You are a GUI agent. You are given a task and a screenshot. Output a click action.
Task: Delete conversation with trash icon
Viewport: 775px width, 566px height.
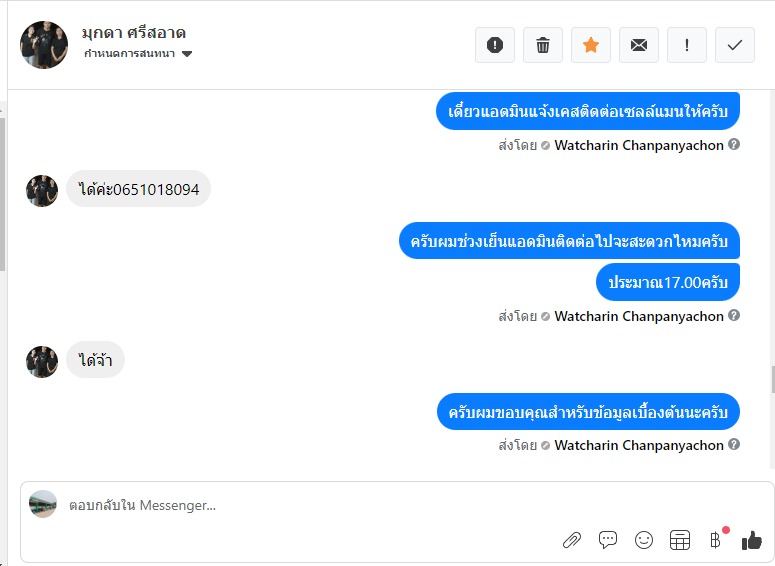point(543,45)
